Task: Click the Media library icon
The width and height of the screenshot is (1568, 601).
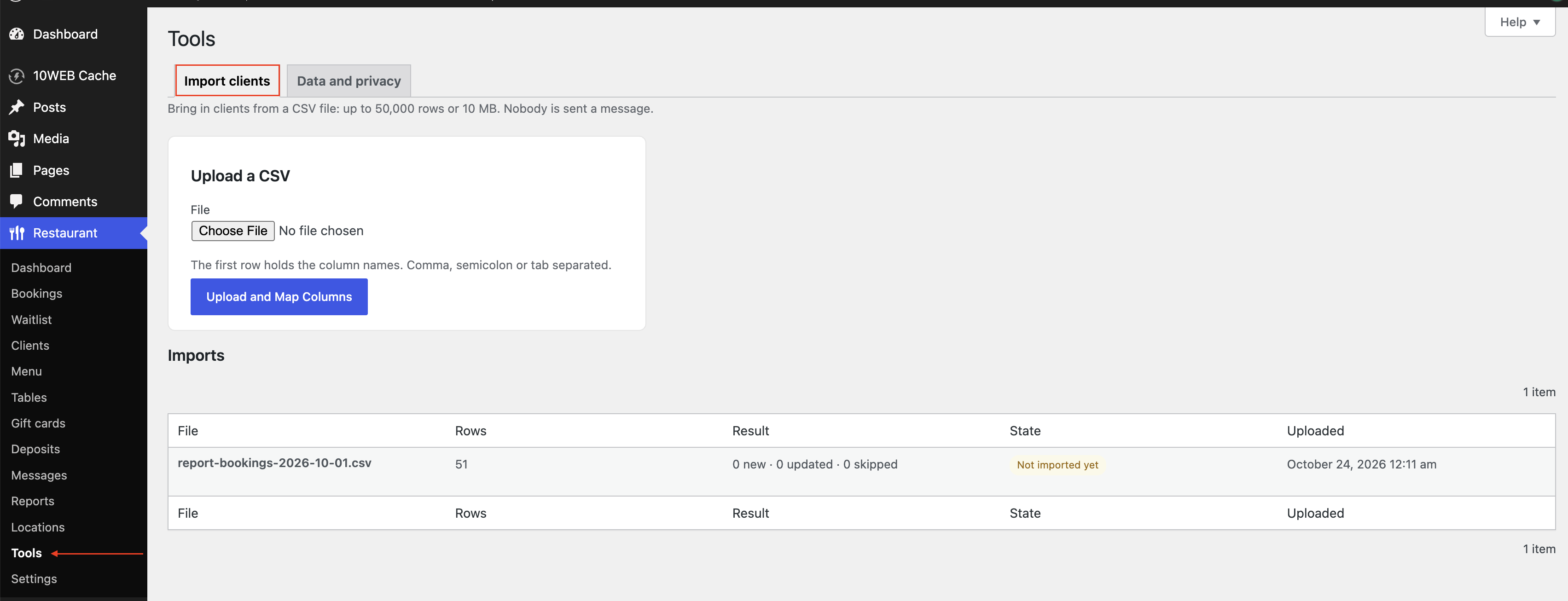Action: point(17,139)
